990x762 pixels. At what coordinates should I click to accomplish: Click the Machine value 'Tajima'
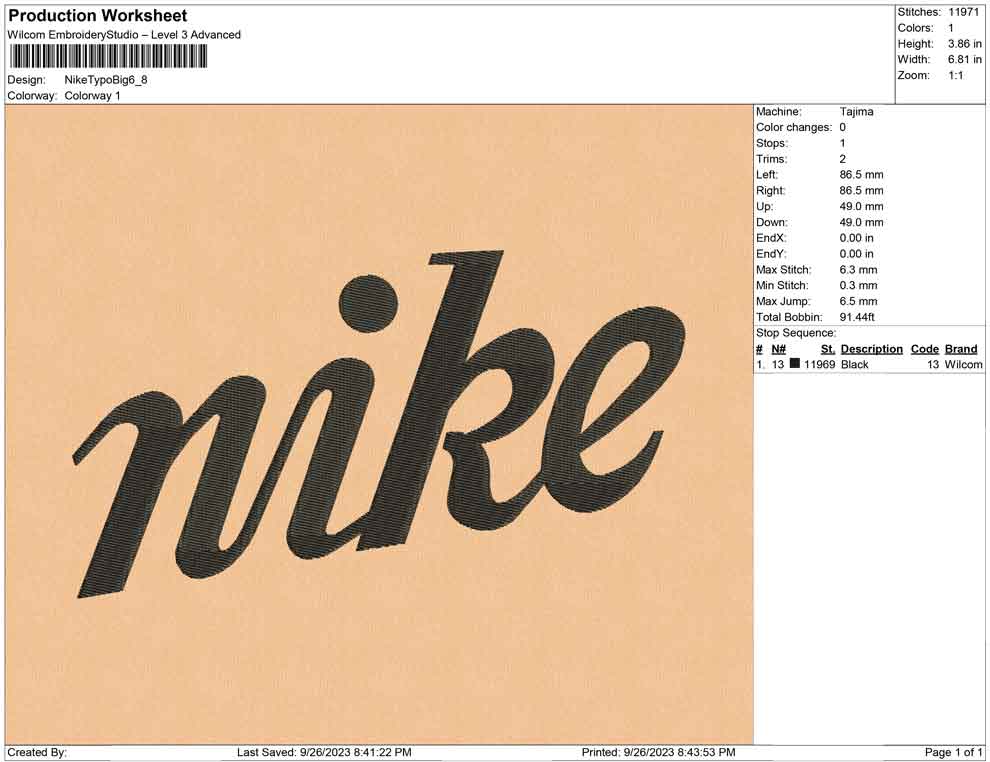point(857,112)
